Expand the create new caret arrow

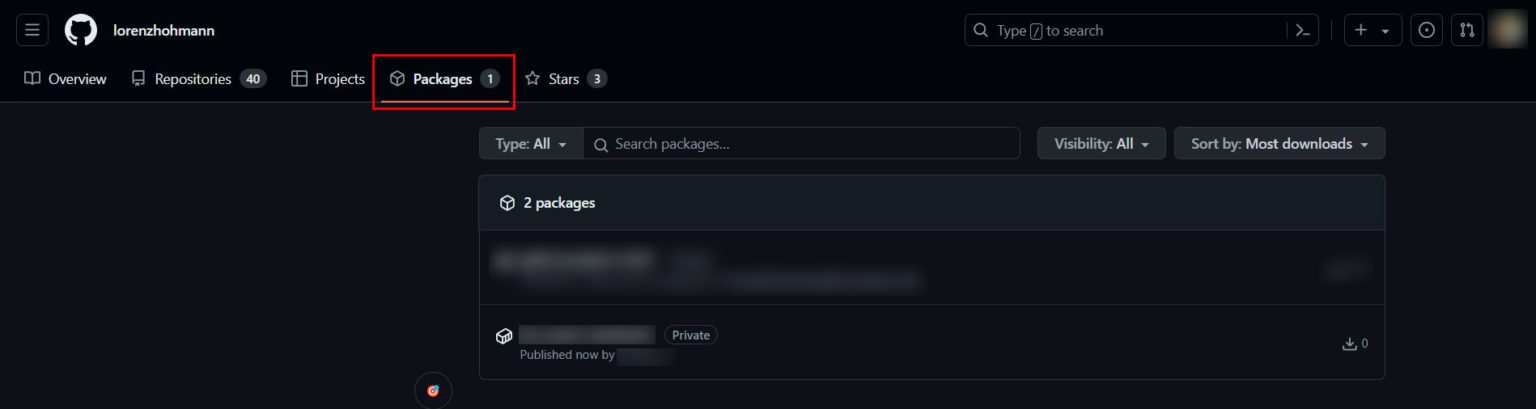point(1386,31)
